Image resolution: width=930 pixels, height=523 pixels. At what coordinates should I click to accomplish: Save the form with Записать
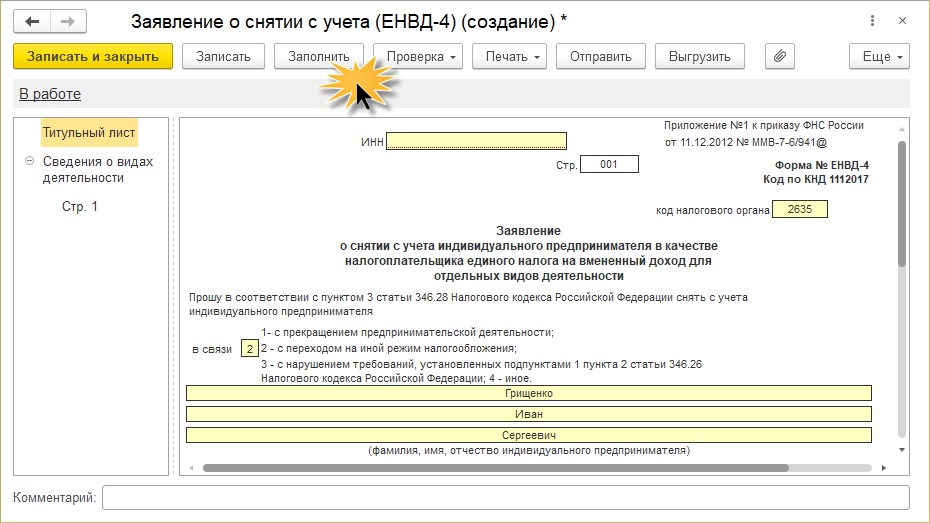(x=223, y=56)
